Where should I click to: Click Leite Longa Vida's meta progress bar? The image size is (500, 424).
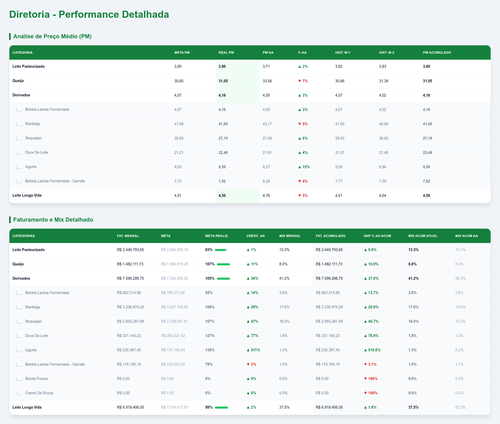[222, 407]
